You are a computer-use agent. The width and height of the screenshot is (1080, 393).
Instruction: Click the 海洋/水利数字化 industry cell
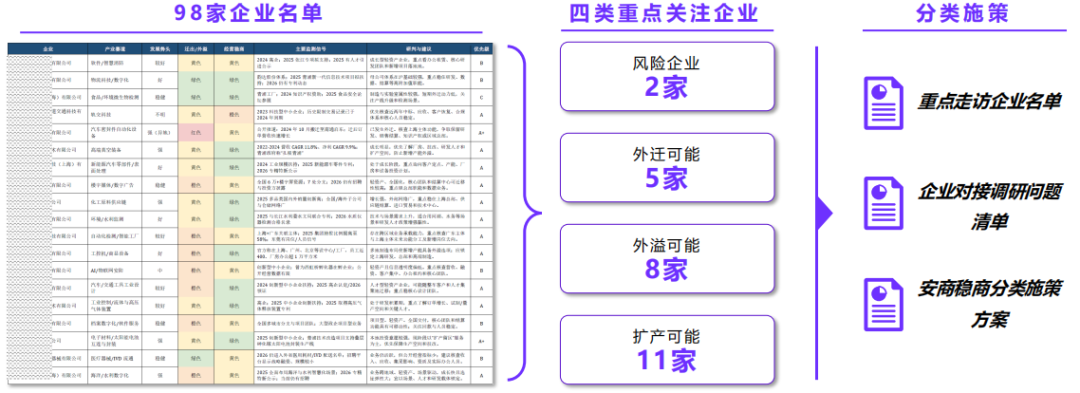pos(115,375)
